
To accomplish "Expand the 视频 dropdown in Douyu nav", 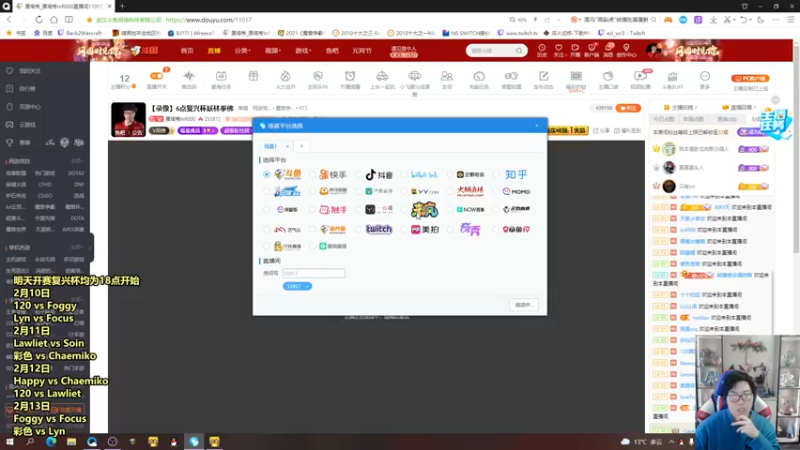I will [273, 51].
